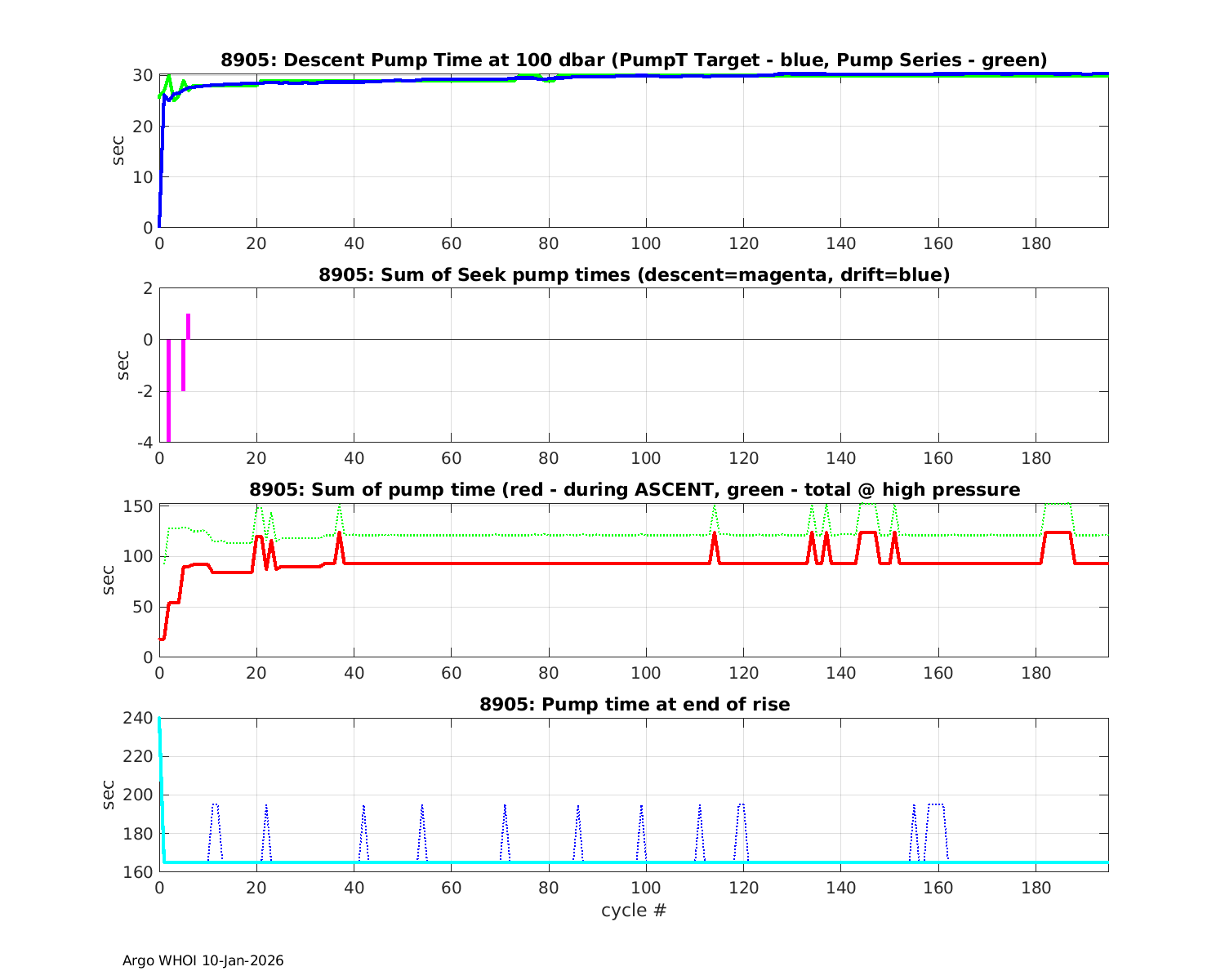Image resolution: width=1225 pixels, height=980 pixels.
Task: Click the blue dotted peak near cycle 99
Action: pos(641,808)
